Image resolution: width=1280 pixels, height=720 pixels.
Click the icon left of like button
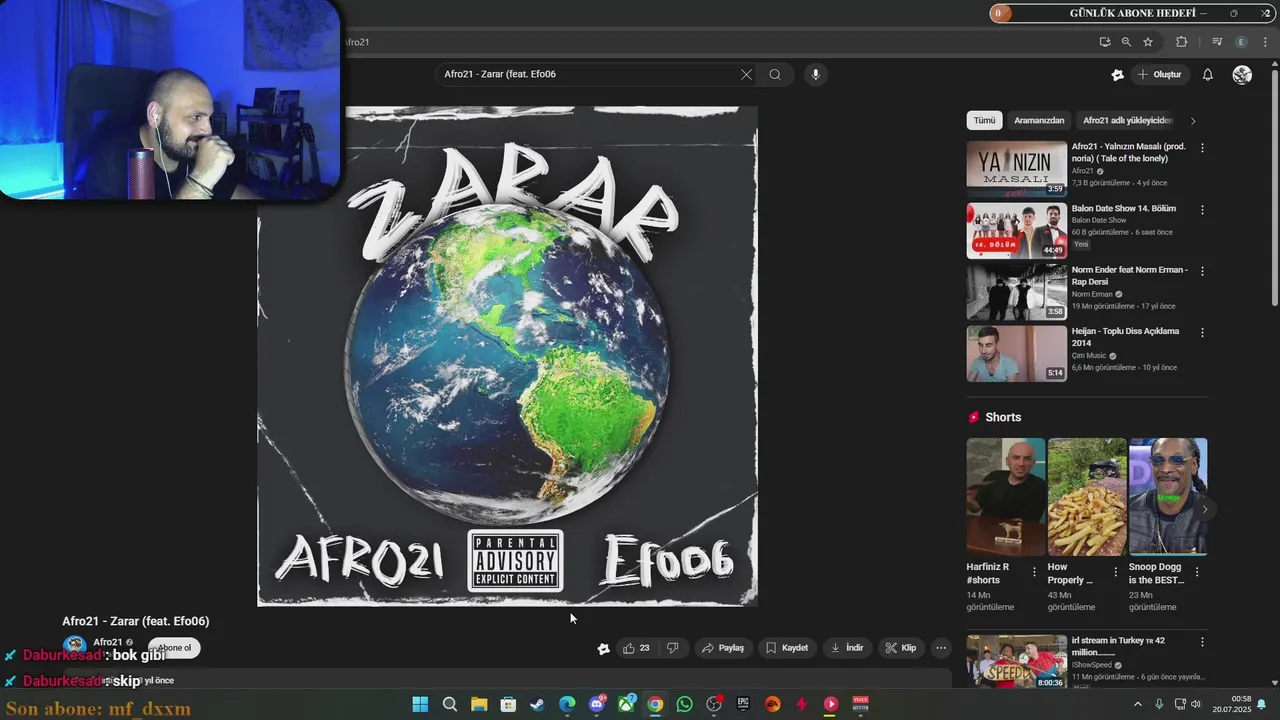603,648
